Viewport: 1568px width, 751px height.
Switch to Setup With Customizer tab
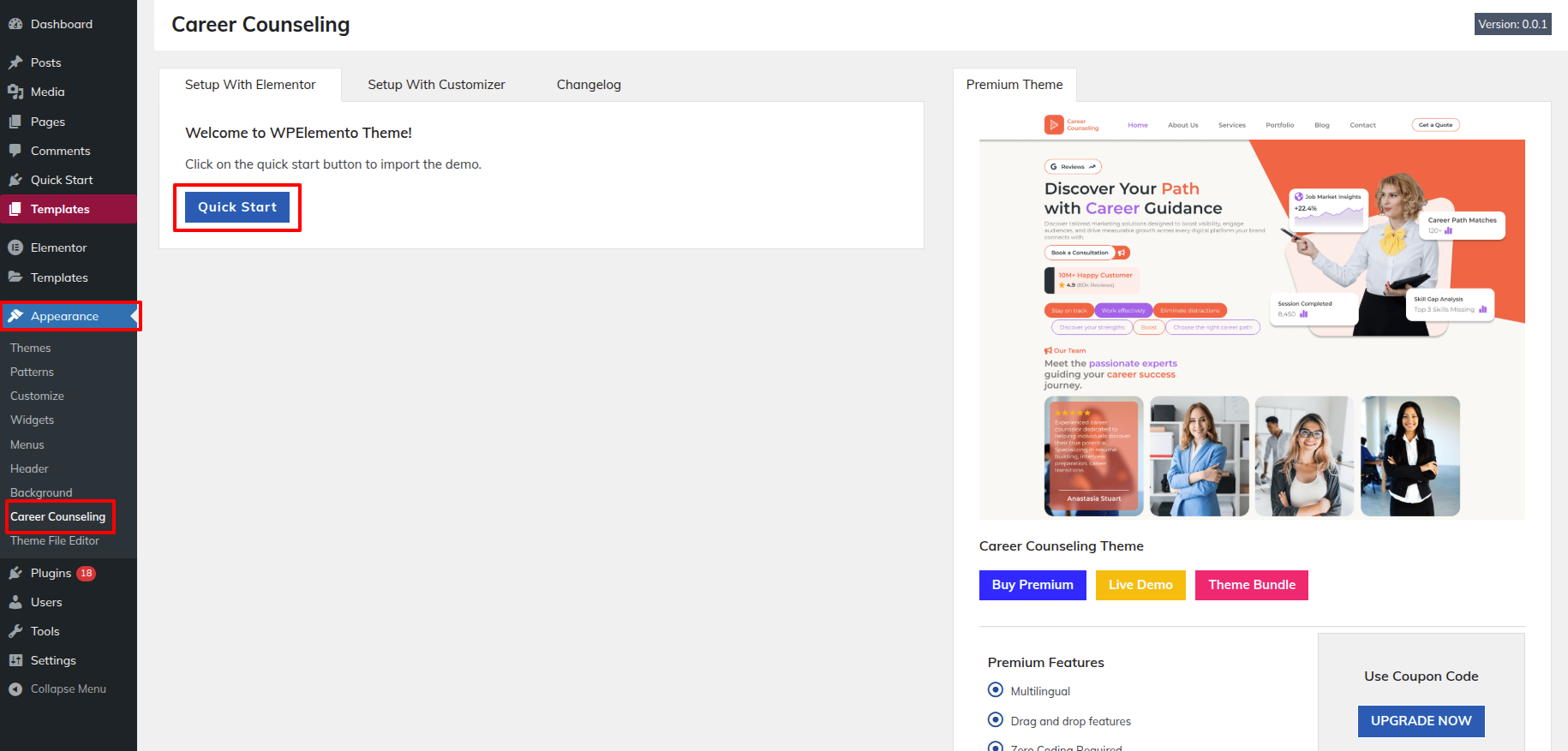tap(436, 85)
